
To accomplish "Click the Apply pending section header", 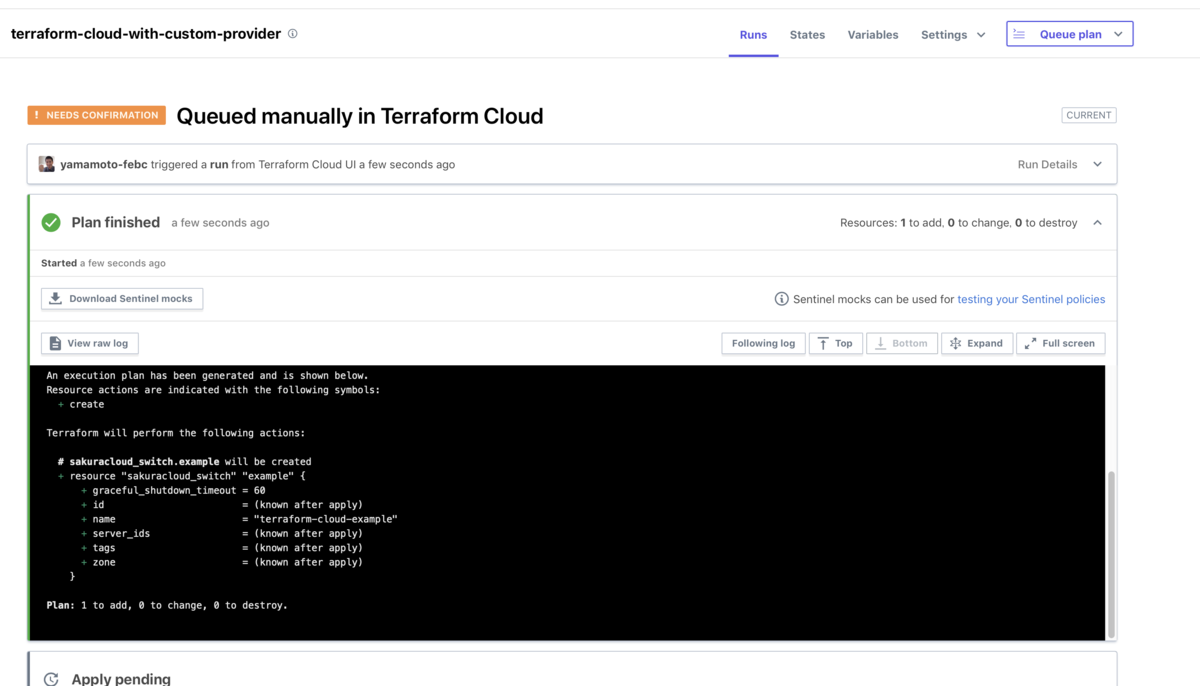I will click(573, 672).
